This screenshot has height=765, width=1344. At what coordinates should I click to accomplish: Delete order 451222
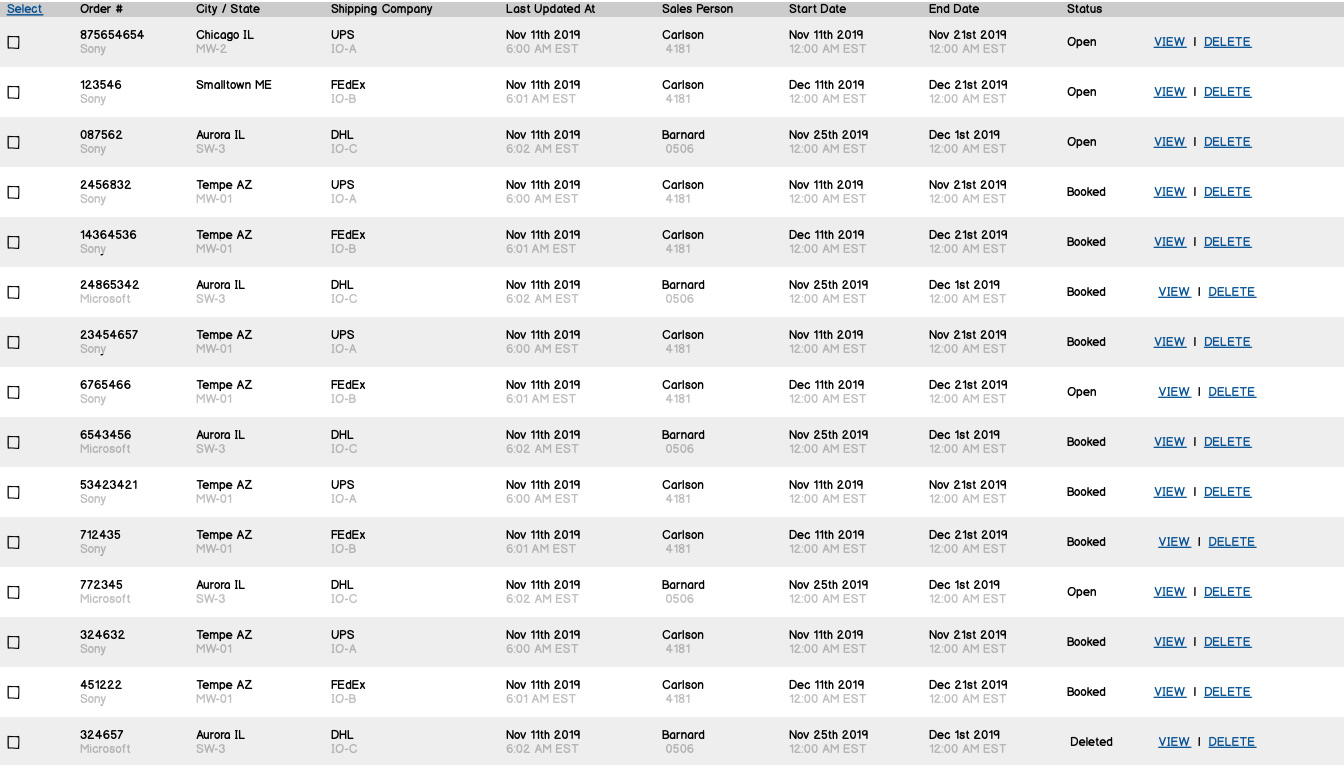[1227, 692]
